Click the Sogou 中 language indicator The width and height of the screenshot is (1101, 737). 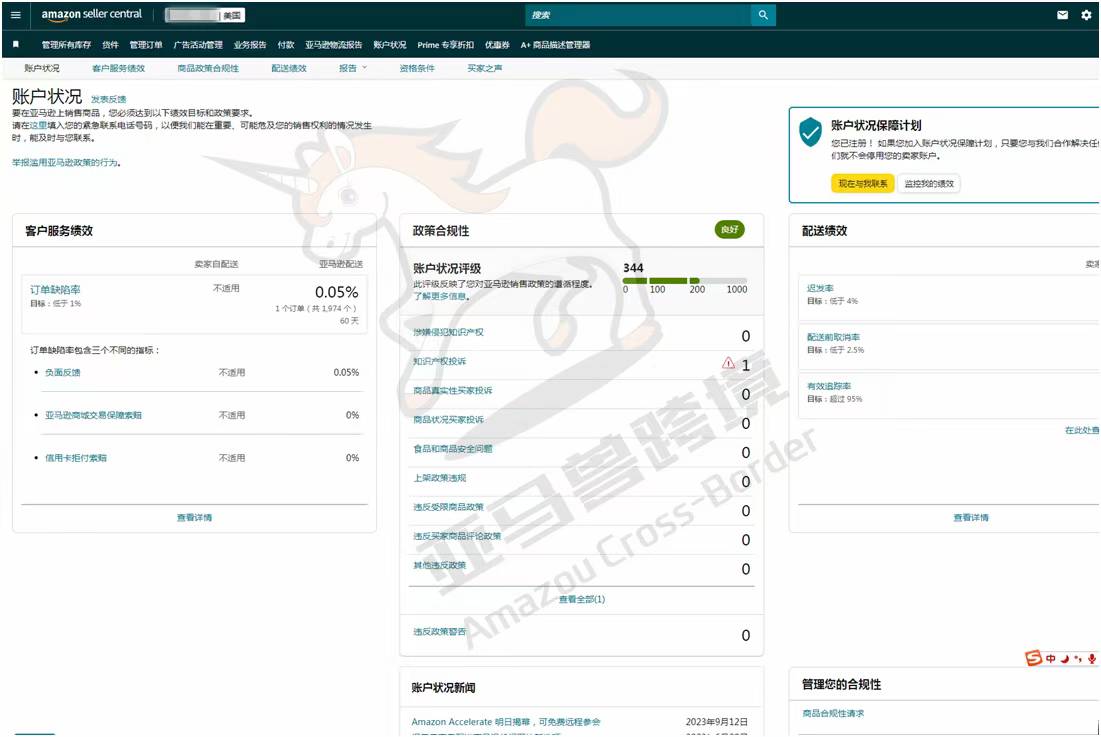pos(1050,658)
